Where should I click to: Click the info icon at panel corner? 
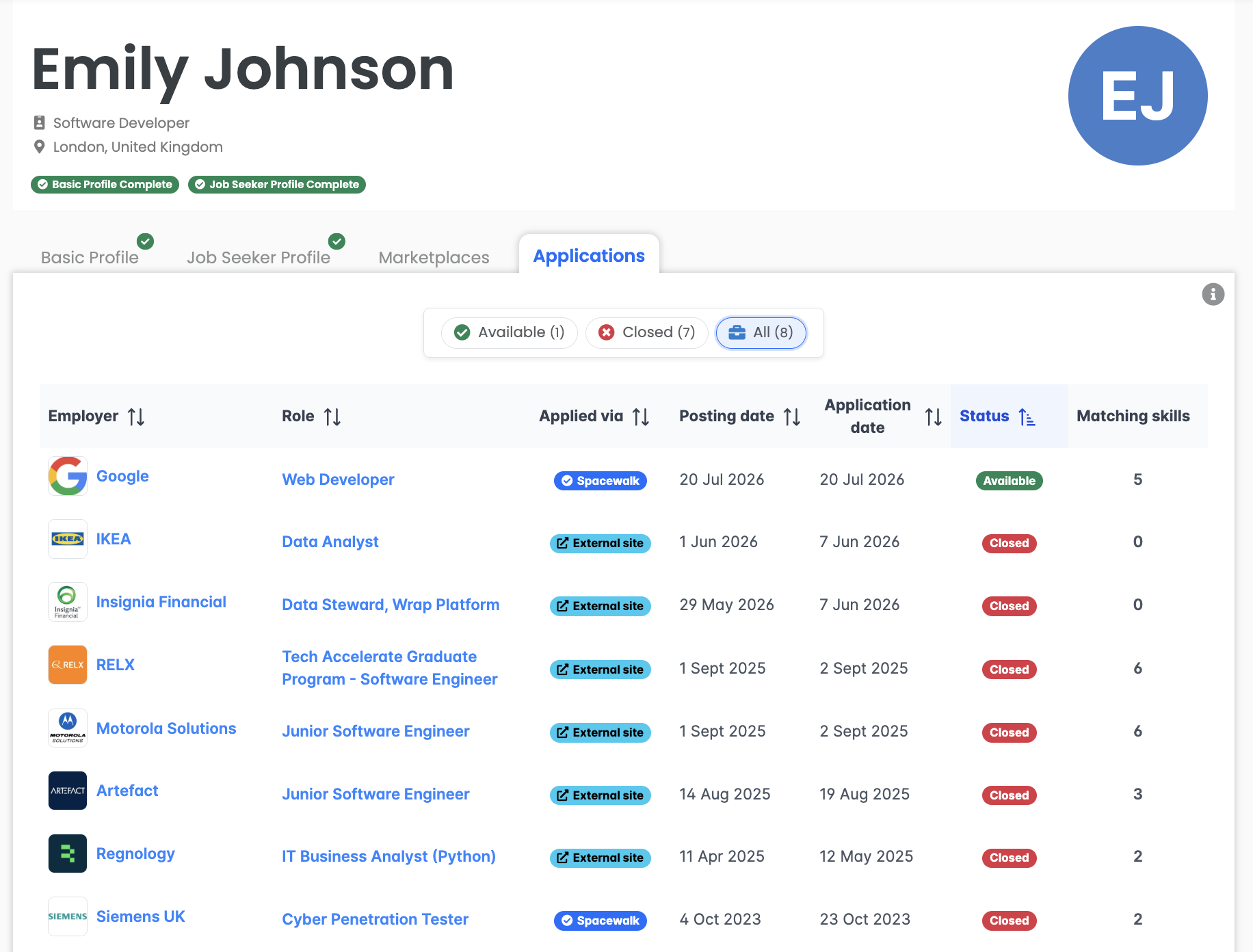point(1213,294)
